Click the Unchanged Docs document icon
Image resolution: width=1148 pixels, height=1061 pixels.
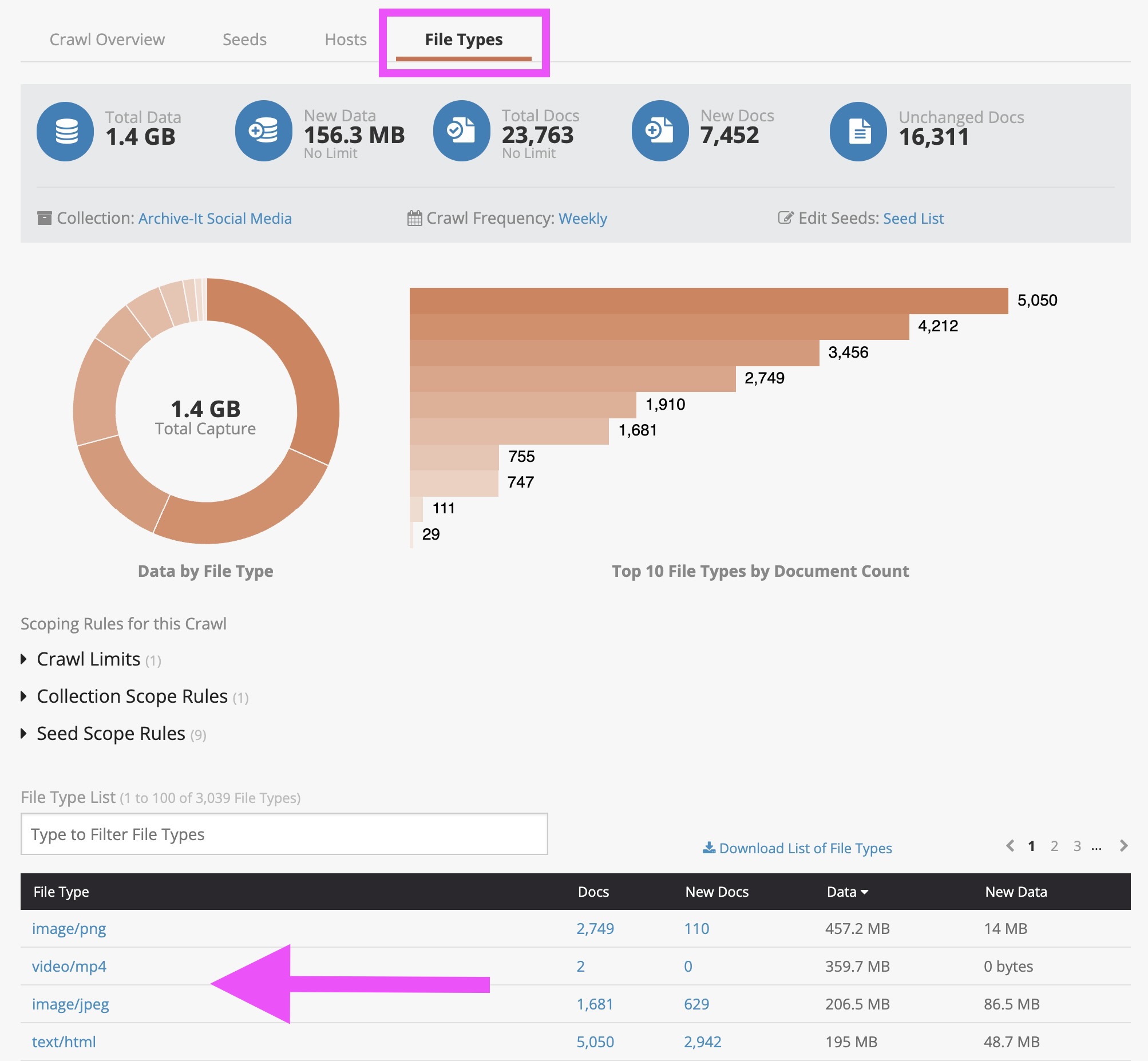click(x=858, y=132)
